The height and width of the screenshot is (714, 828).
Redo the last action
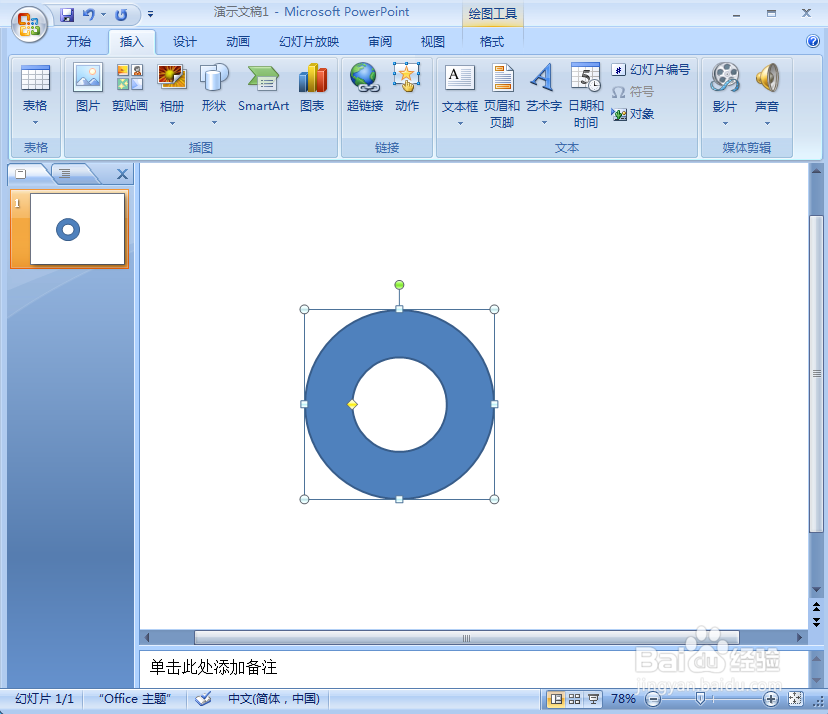pos(121,15)
